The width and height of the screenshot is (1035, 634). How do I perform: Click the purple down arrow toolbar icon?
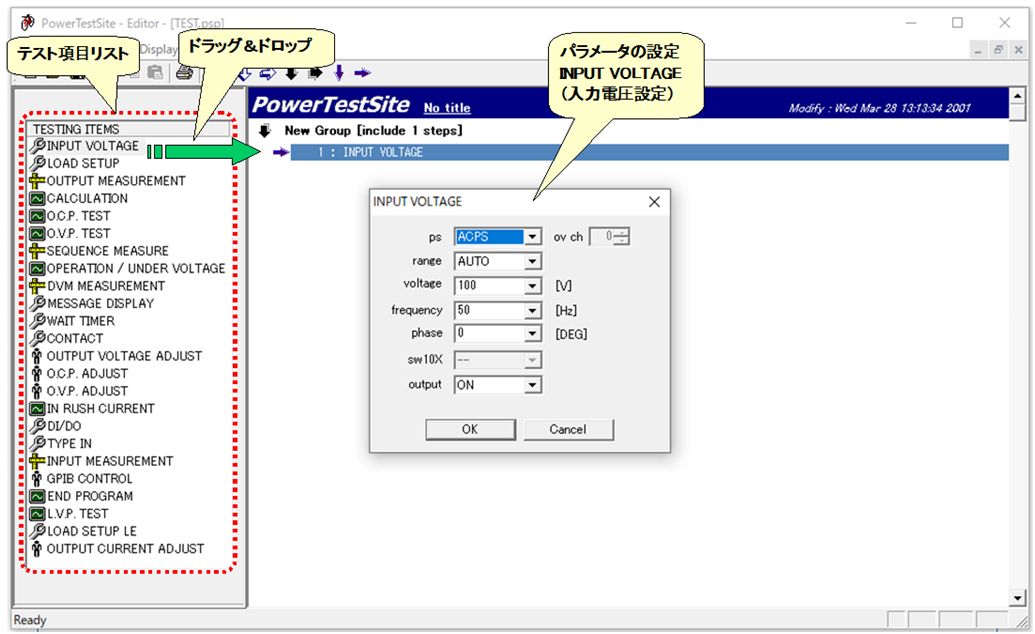click(x=339, y=72)
